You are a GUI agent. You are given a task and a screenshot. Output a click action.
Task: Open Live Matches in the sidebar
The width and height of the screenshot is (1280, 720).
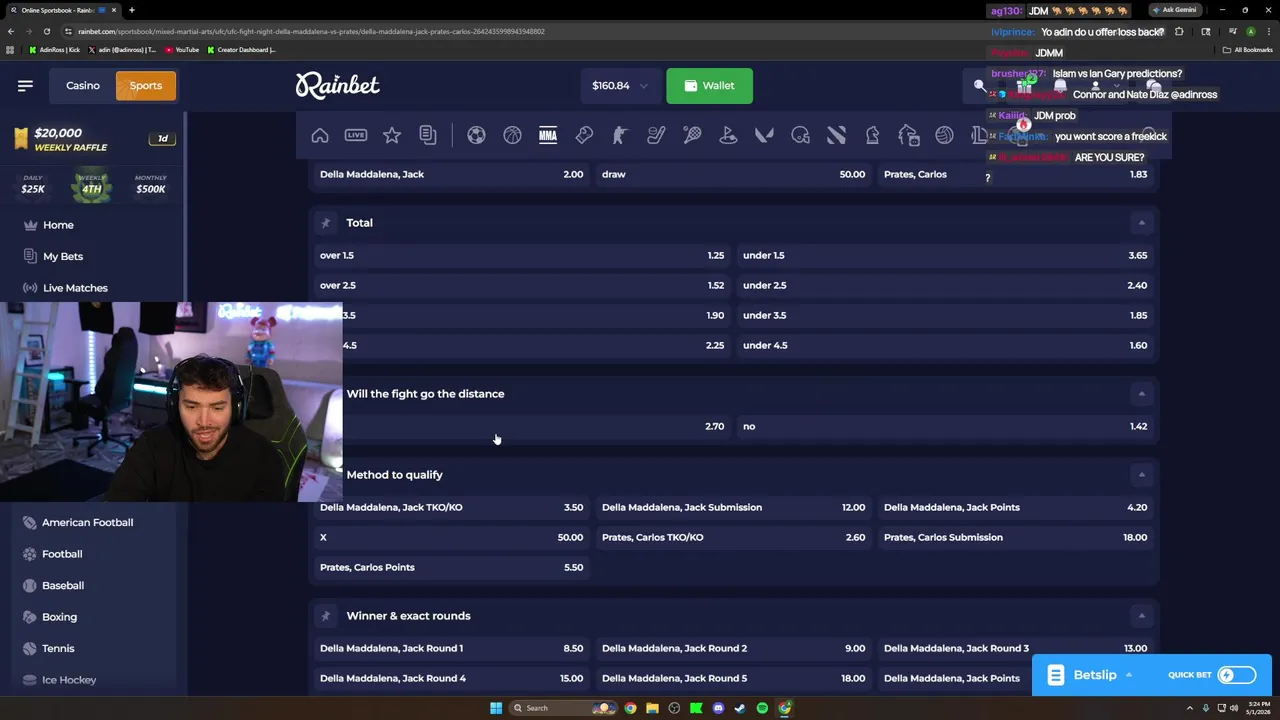coord(75,288)
